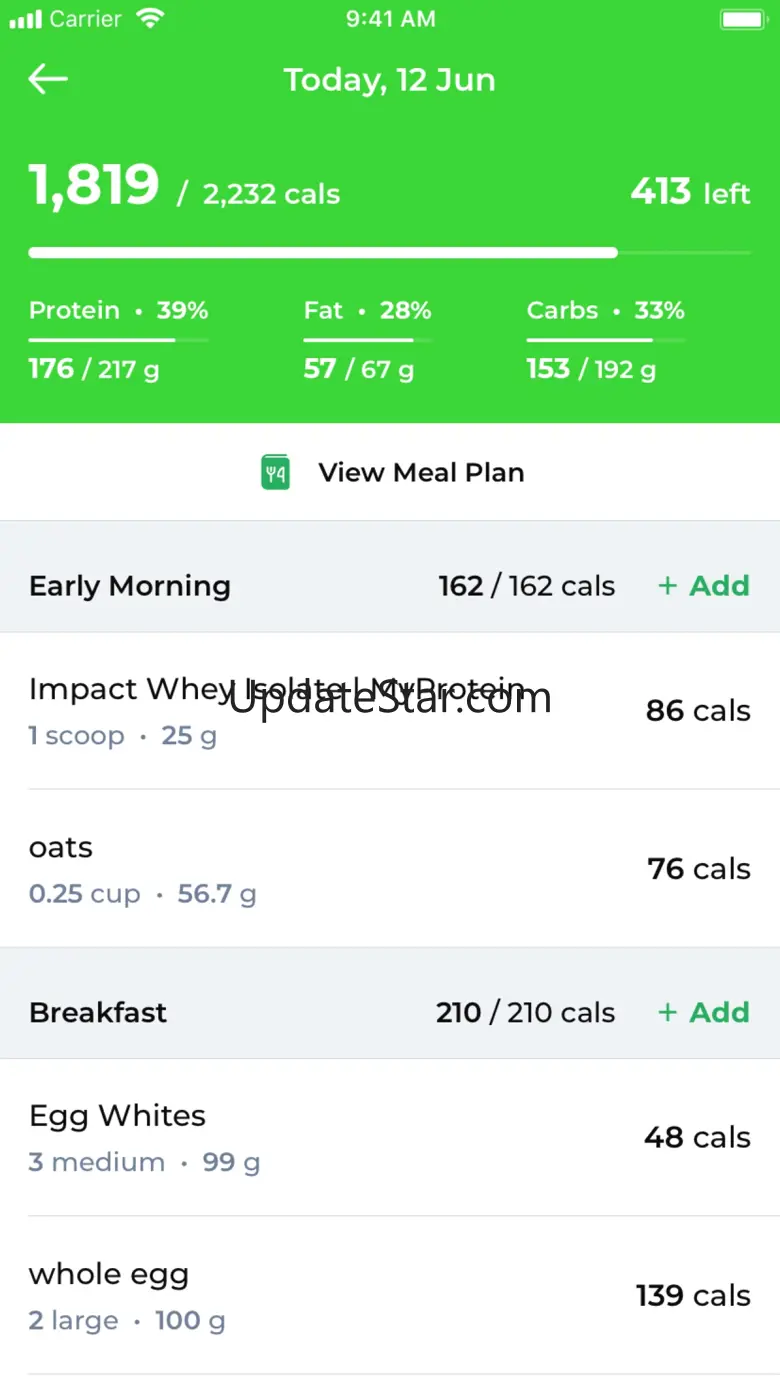The height and width of the screenshot is (1387, 780).
Task: Select the Early Morning section header
Action: 130,586
